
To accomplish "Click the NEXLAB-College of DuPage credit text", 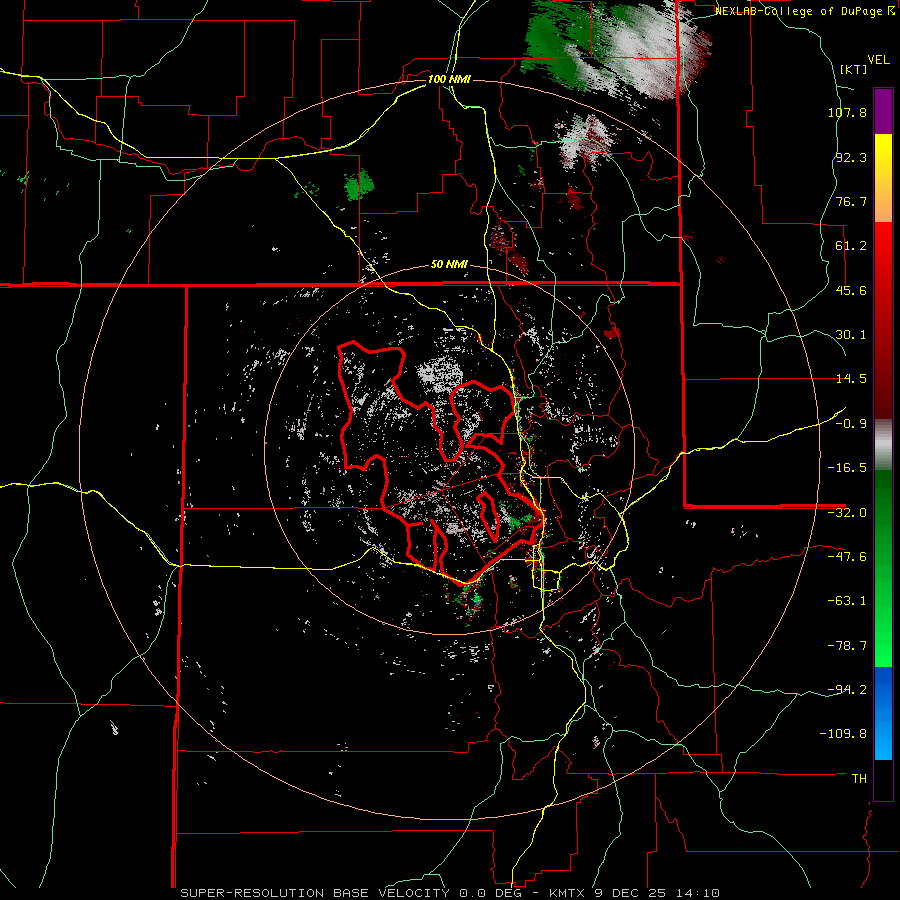I will pyautogui.click(x=807, y=11).
